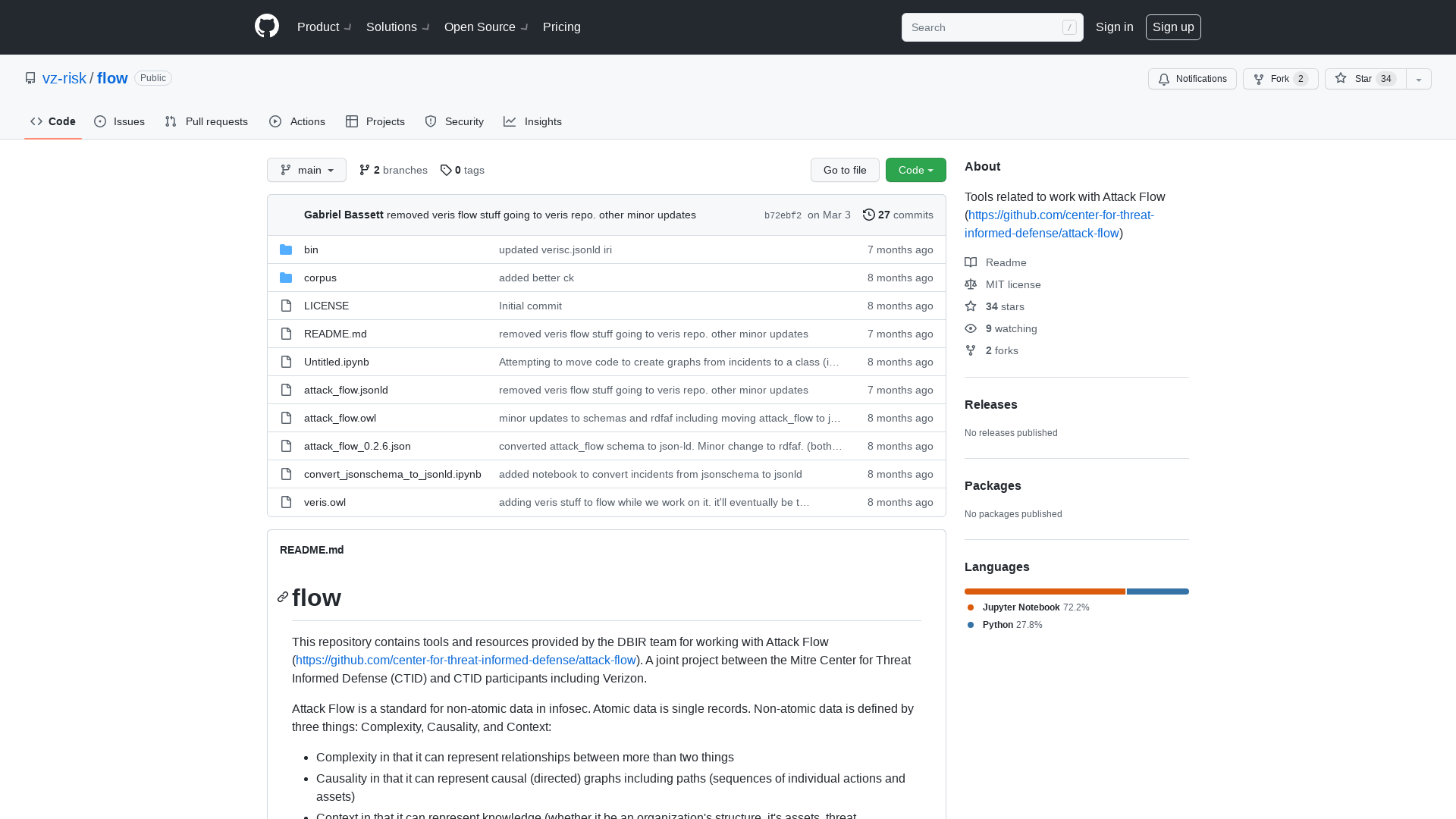Click the Untitled.ipynb file icon
This screenshot has width=1456, height=819.
(286, 362)
